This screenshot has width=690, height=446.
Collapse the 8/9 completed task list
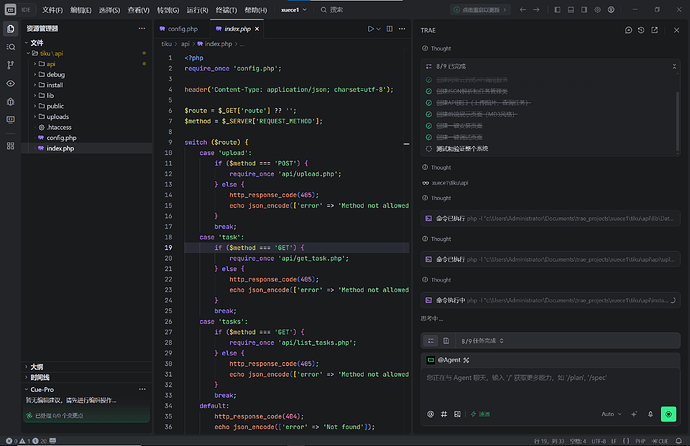(x=674, y=66)
